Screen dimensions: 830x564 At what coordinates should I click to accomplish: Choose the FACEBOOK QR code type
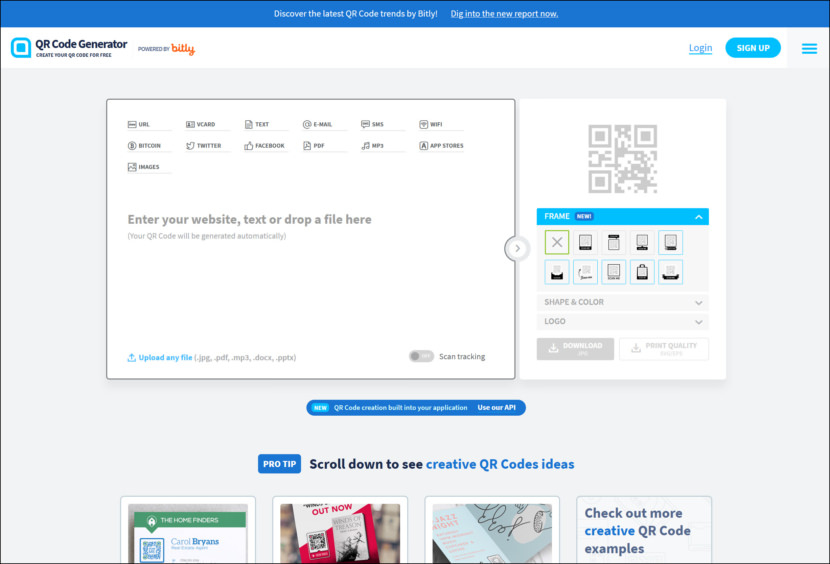(x=266, y=146)
